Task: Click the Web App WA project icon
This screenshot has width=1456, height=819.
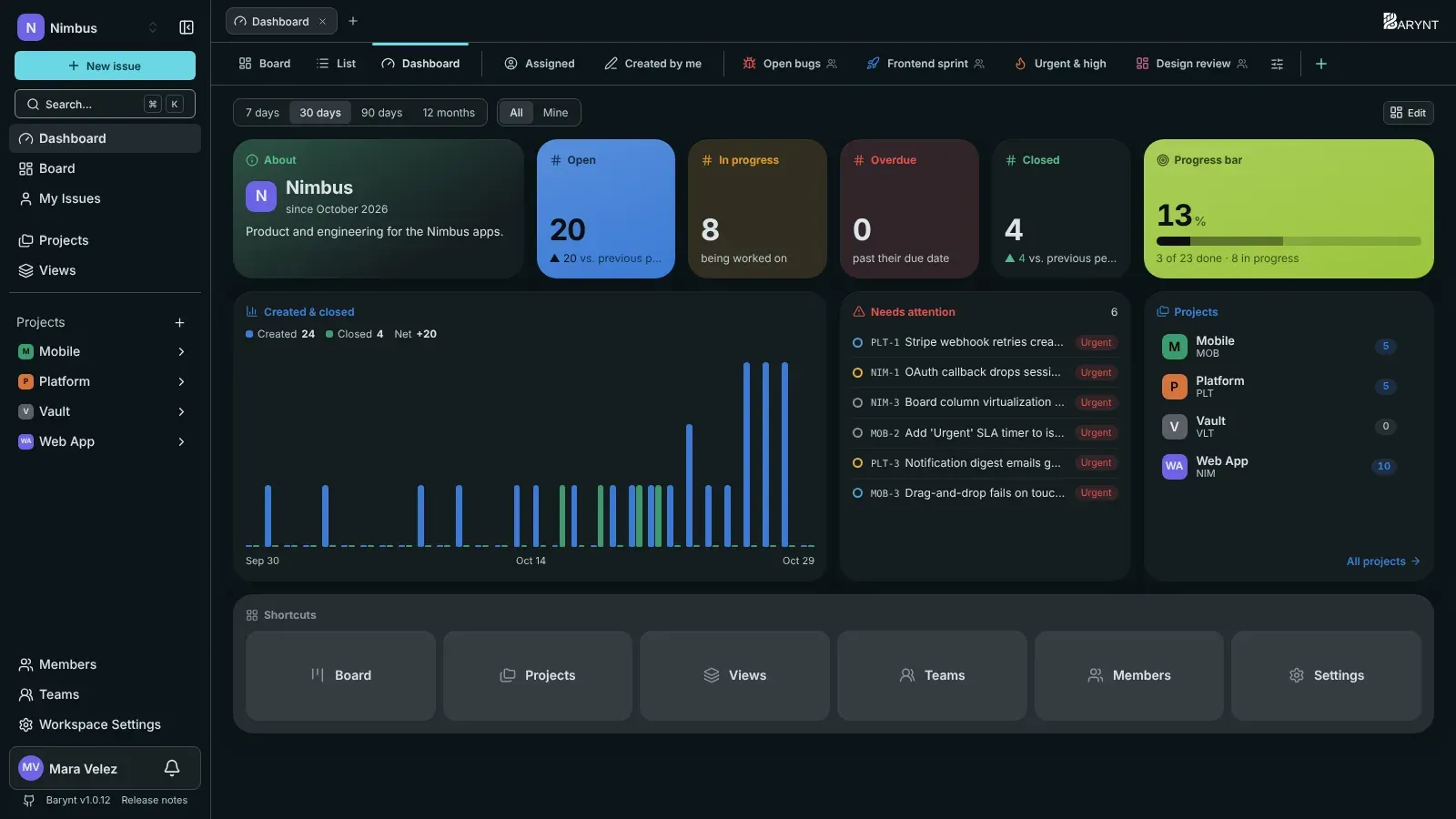Action: [x=25, y=441]
